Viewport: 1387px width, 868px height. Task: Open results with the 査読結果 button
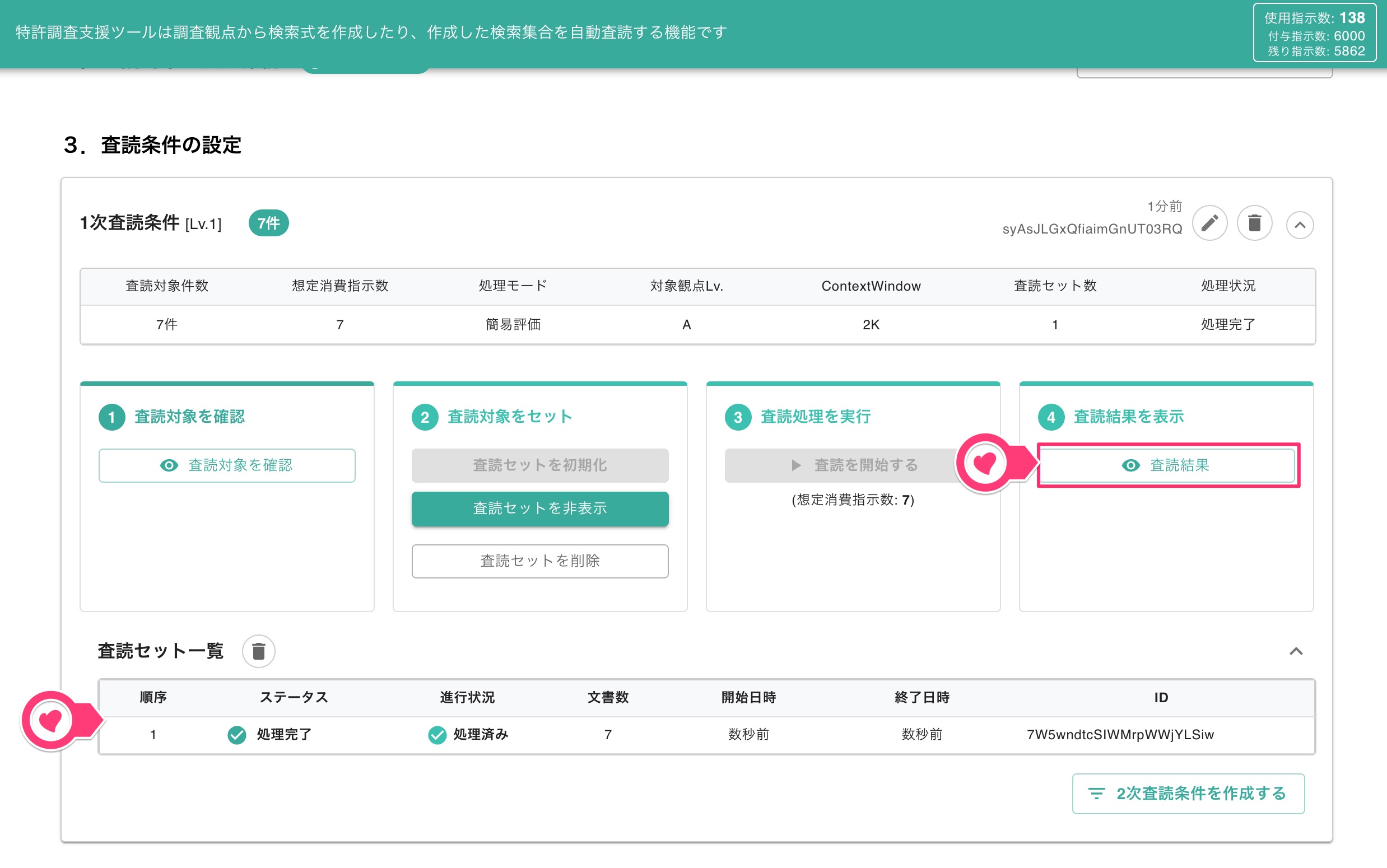coord(1166,465)
